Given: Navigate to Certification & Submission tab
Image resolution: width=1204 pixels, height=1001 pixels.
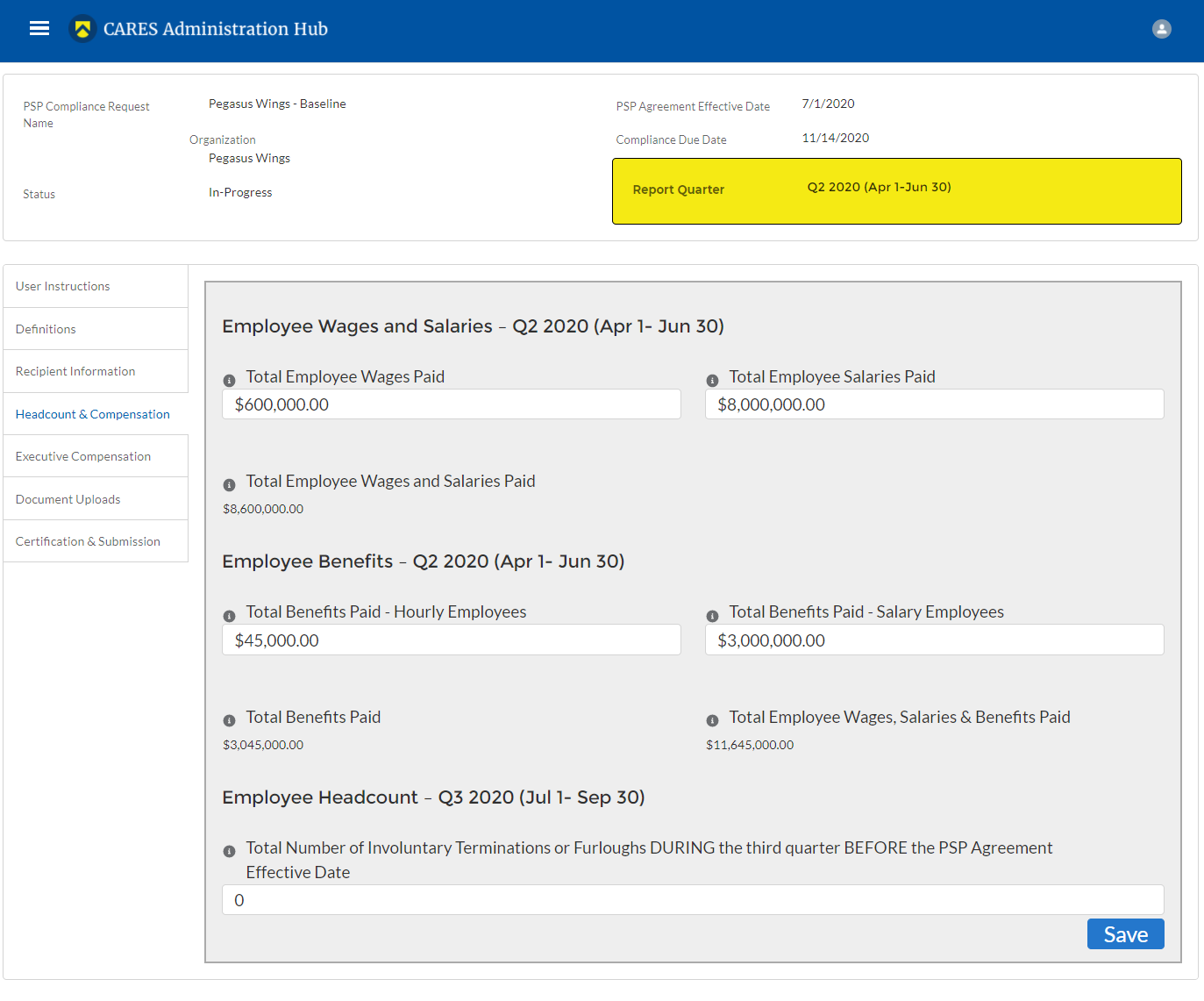Looking at the screenshot, I should 88,541.
